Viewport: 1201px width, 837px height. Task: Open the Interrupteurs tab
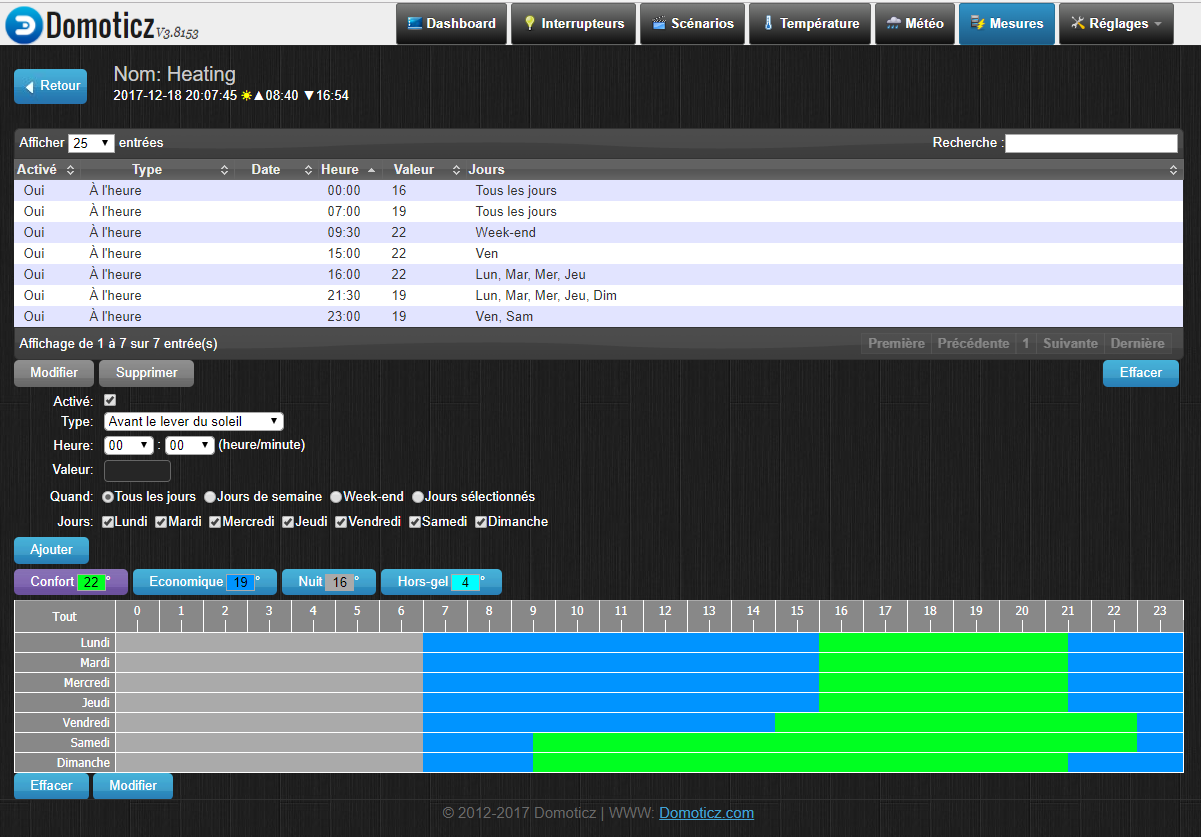pyautogui.click(x=573, y=24)
